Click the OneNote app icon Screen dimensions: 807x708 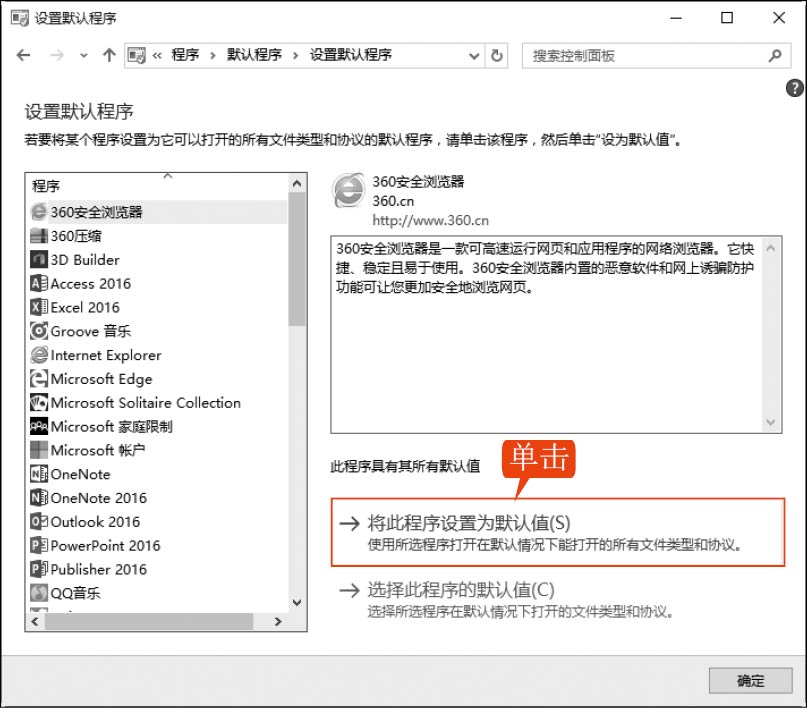coord(39,474)
